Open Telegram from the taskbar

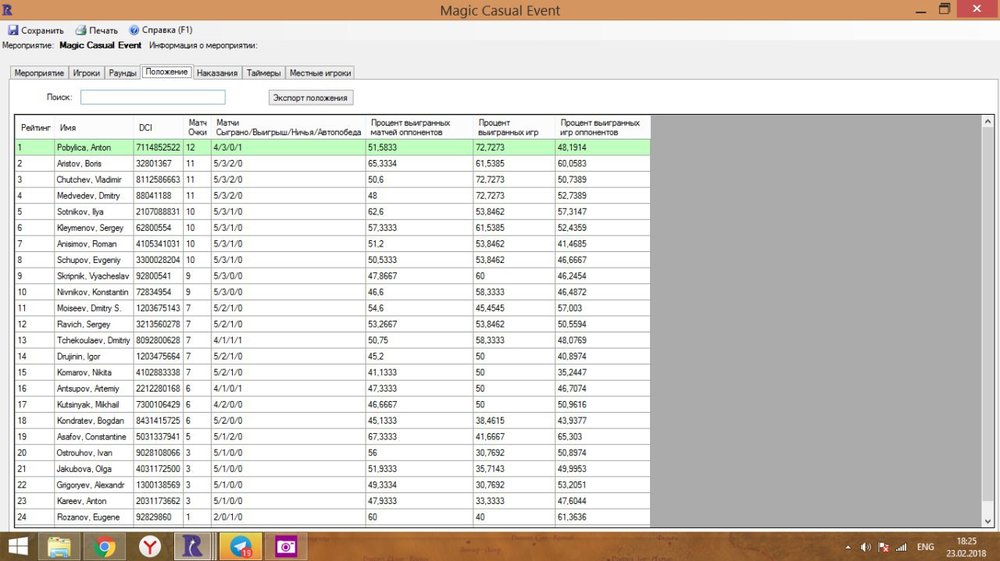[240, 547]
